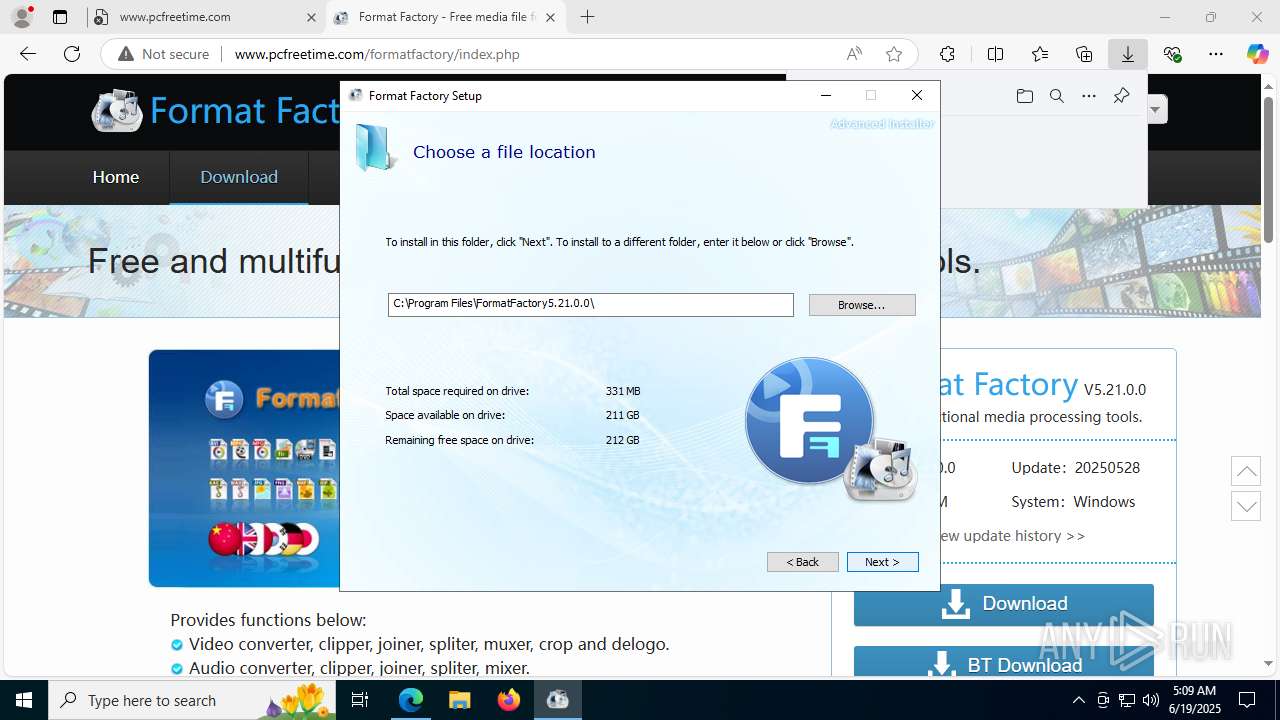
Task: Click the taskbar search box
Action: point(192,700)
